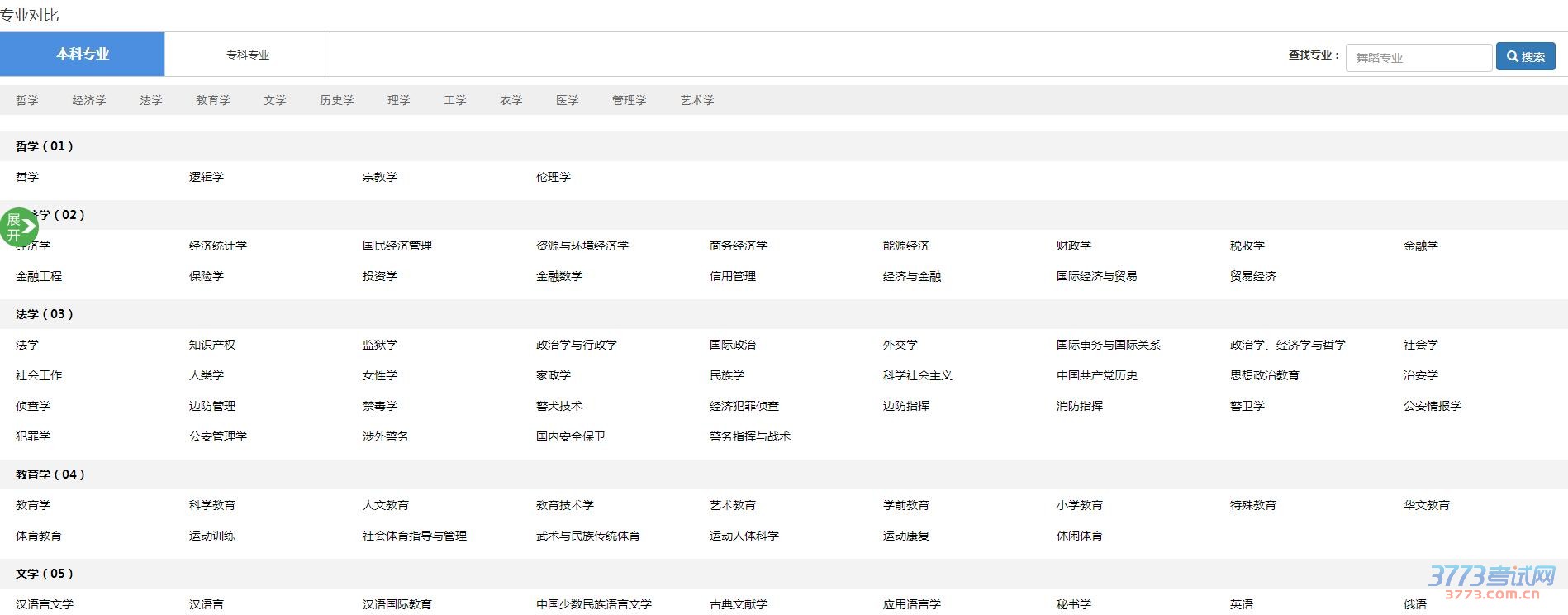The width and height of the screenshot is (1568, 615).
Task: Open 国际经济与贸易 major
Action: click(x=1096, y=276)
